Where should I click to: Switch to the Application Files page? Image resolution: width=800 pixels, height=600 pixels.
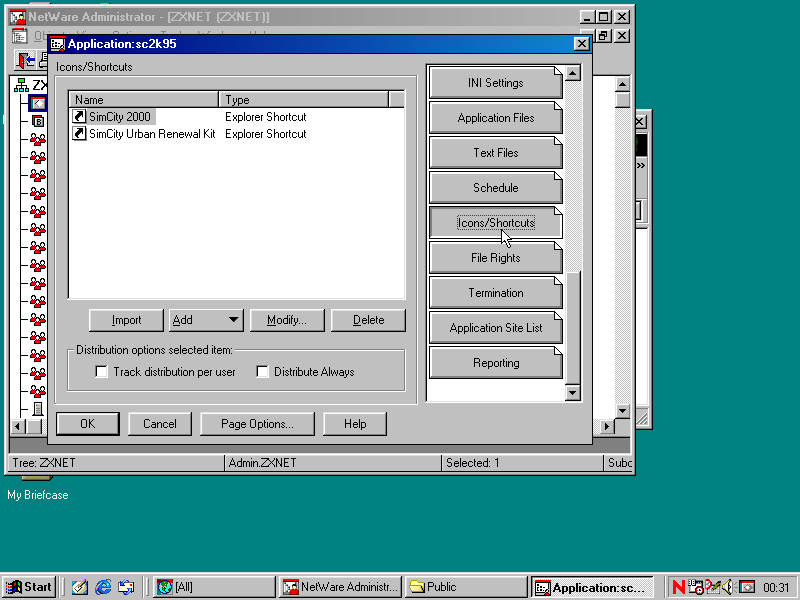coord(495,118)
